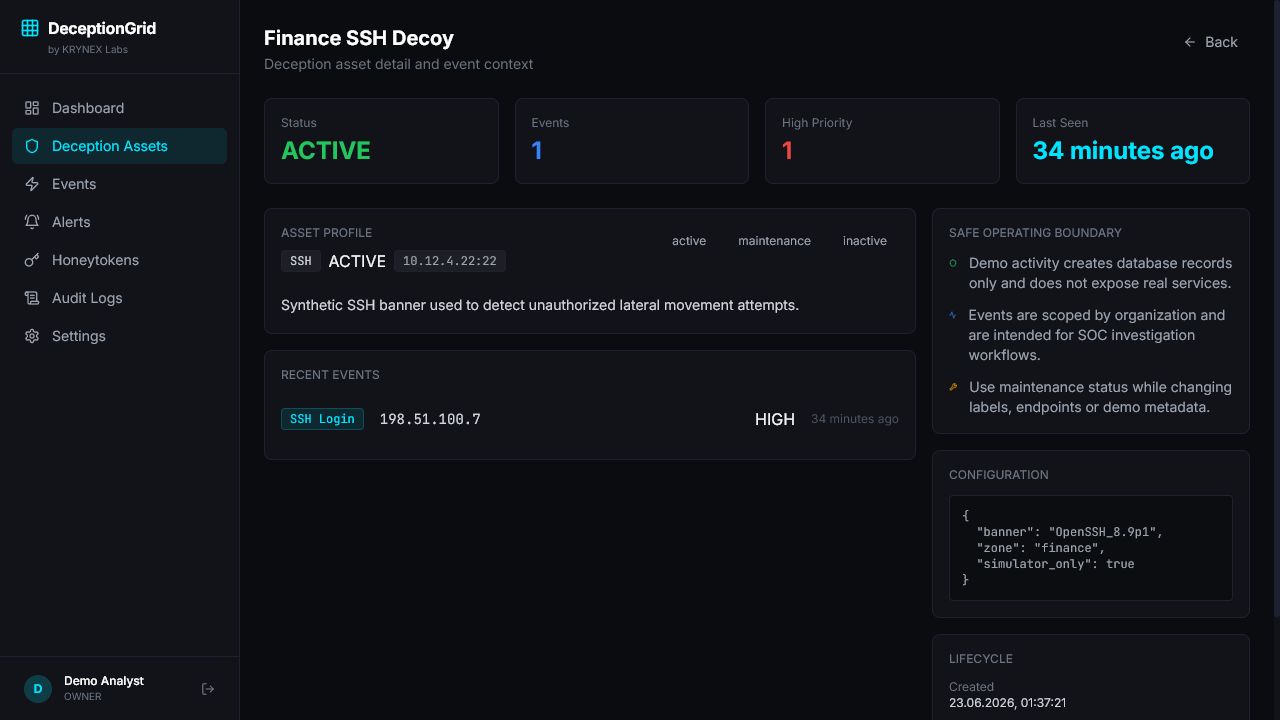The image size is (1280, 720).
Task: Switch asset status to maintenance
Action: point(775,241)
